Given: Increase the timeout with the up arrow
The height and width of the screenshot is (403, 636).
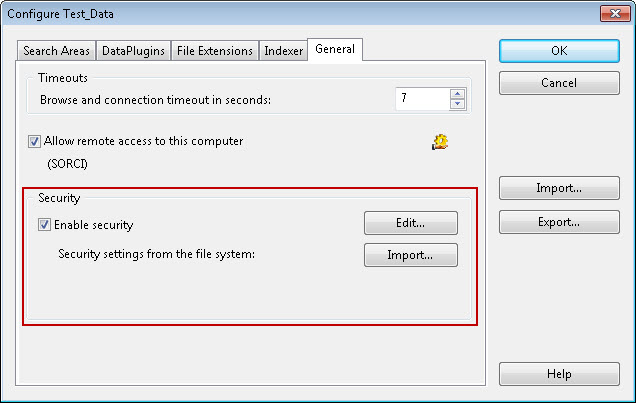Looking at the screenshot, I should click(458, 94).
